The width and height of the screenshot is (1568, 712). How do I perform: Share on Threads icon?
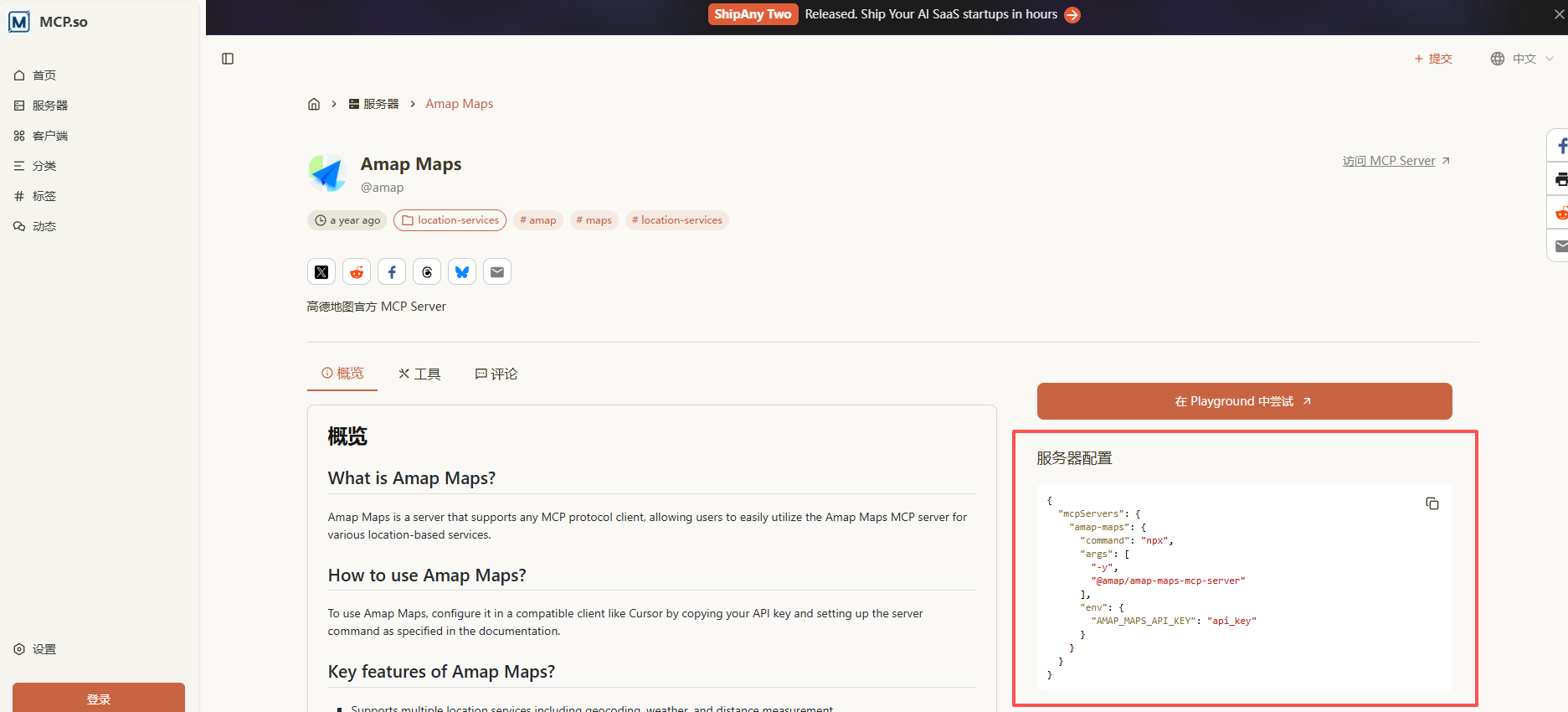(x=427, y=272)
